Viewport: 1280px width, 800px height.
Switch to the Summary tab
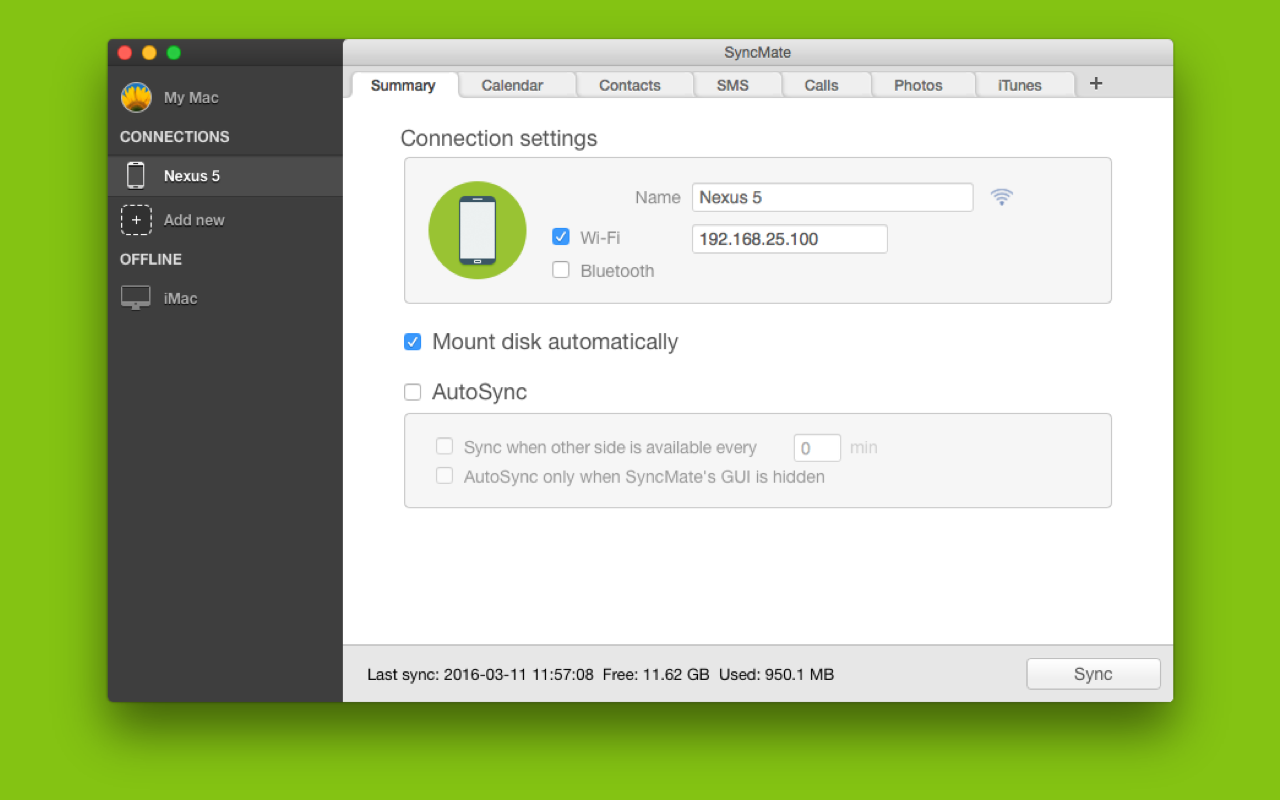click(403, 85)
